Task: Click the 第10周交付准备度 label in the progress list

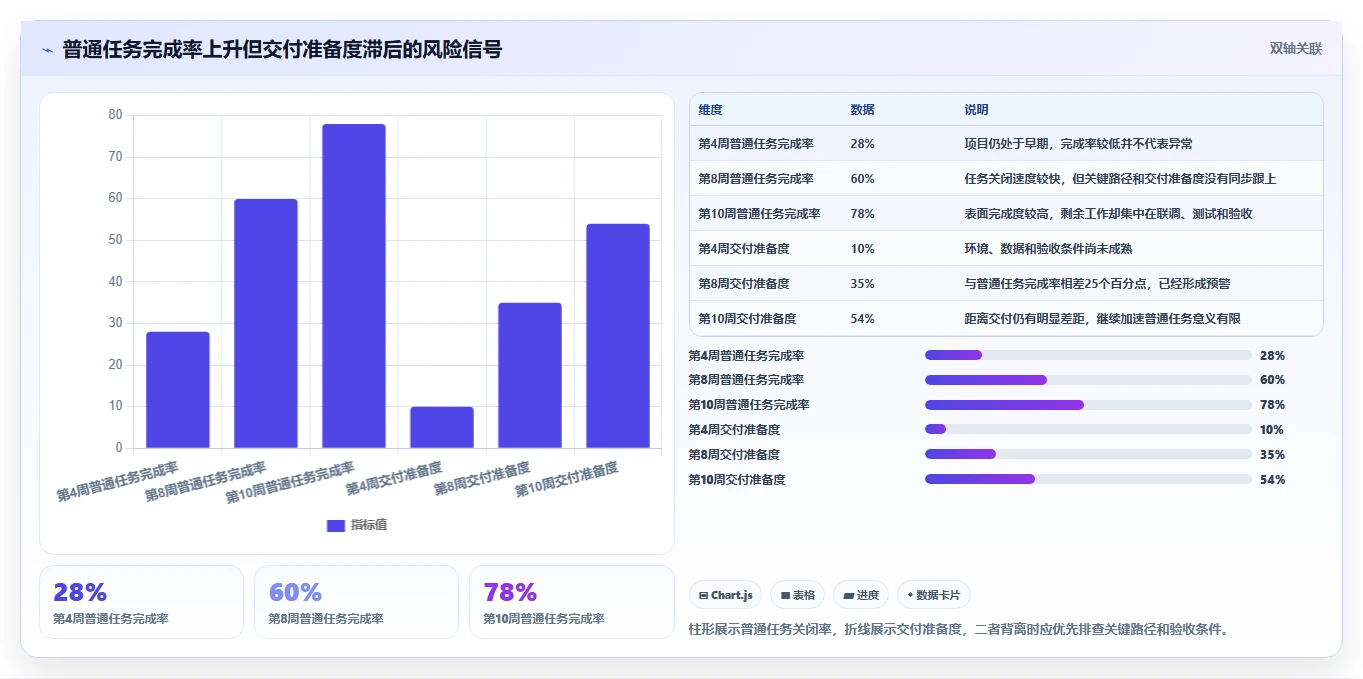Action: tap(737, 479)
